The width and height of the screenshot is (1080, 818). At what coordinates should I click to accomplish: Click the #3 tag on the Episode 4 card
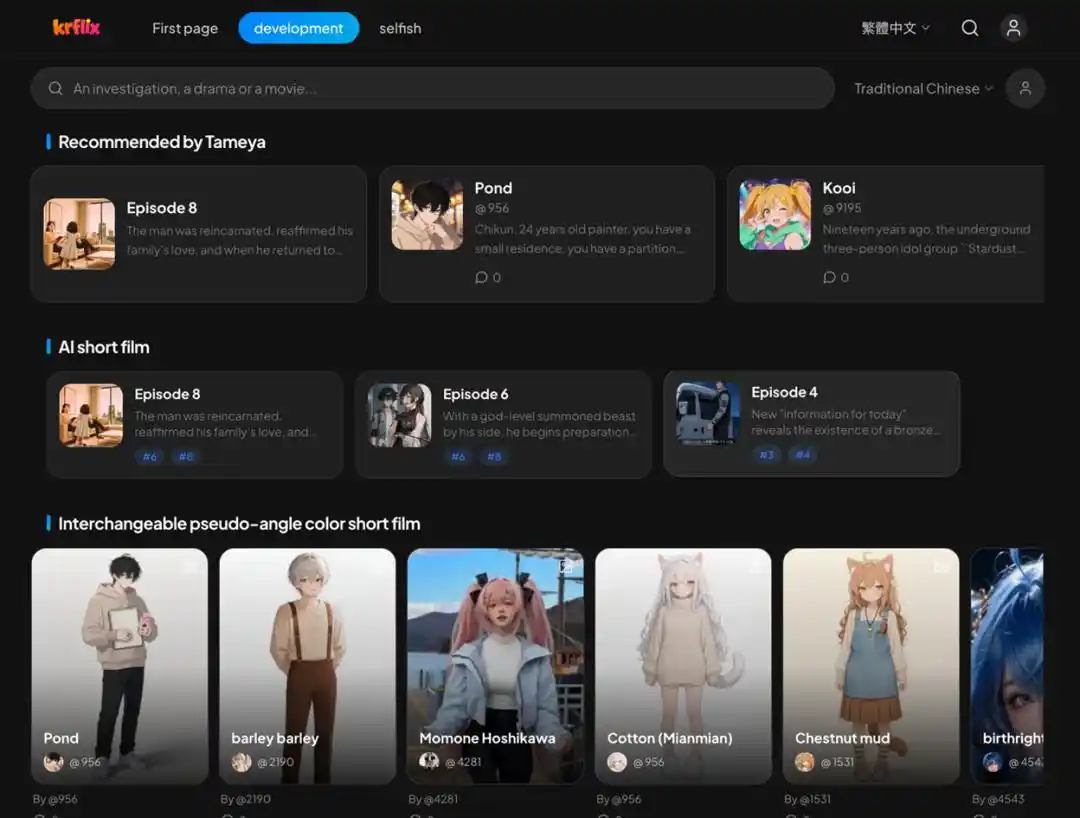pos(767,454)
